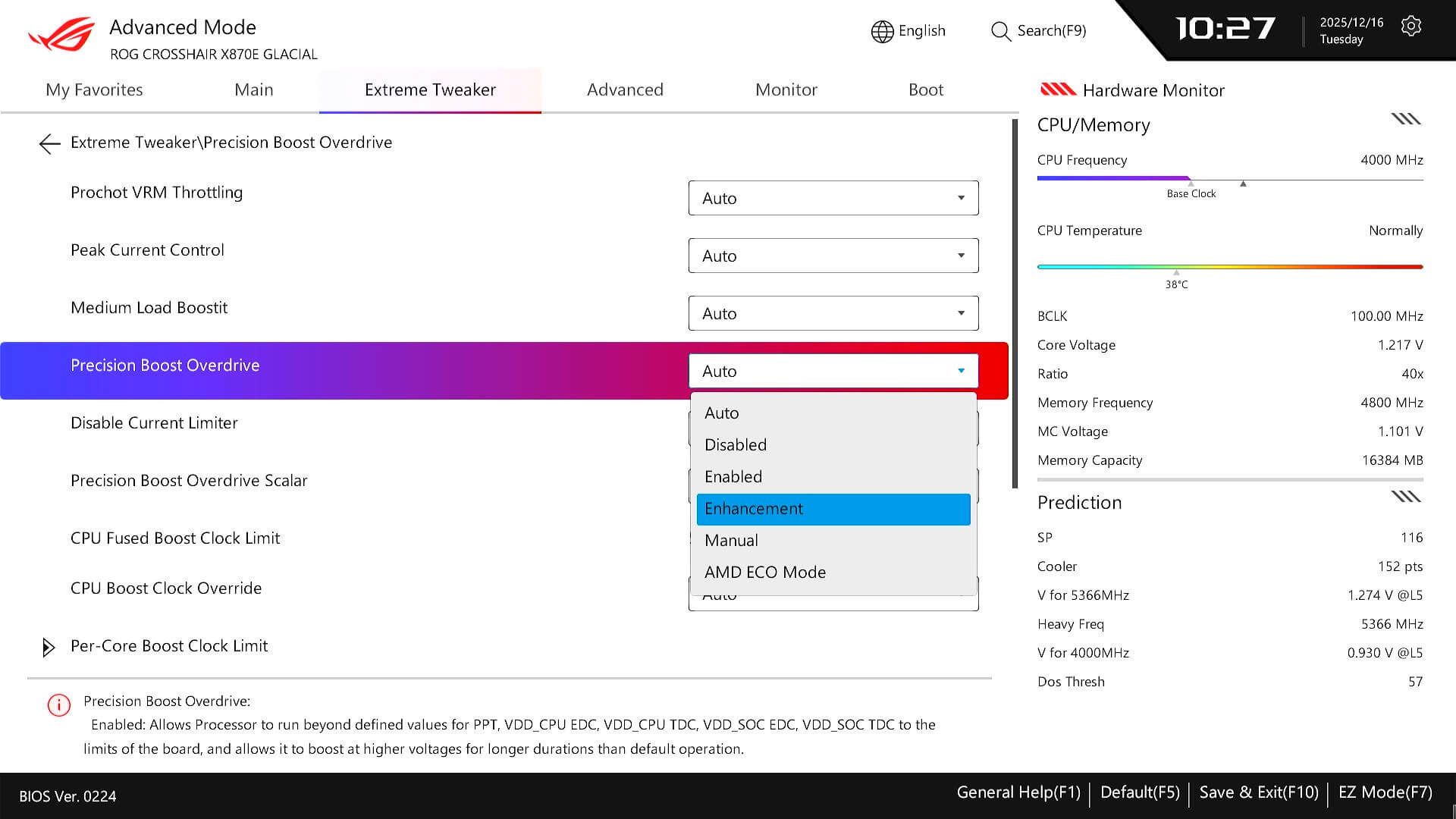
Task: Switch to the Monitor tab
Action: click(x=786, y=89)
